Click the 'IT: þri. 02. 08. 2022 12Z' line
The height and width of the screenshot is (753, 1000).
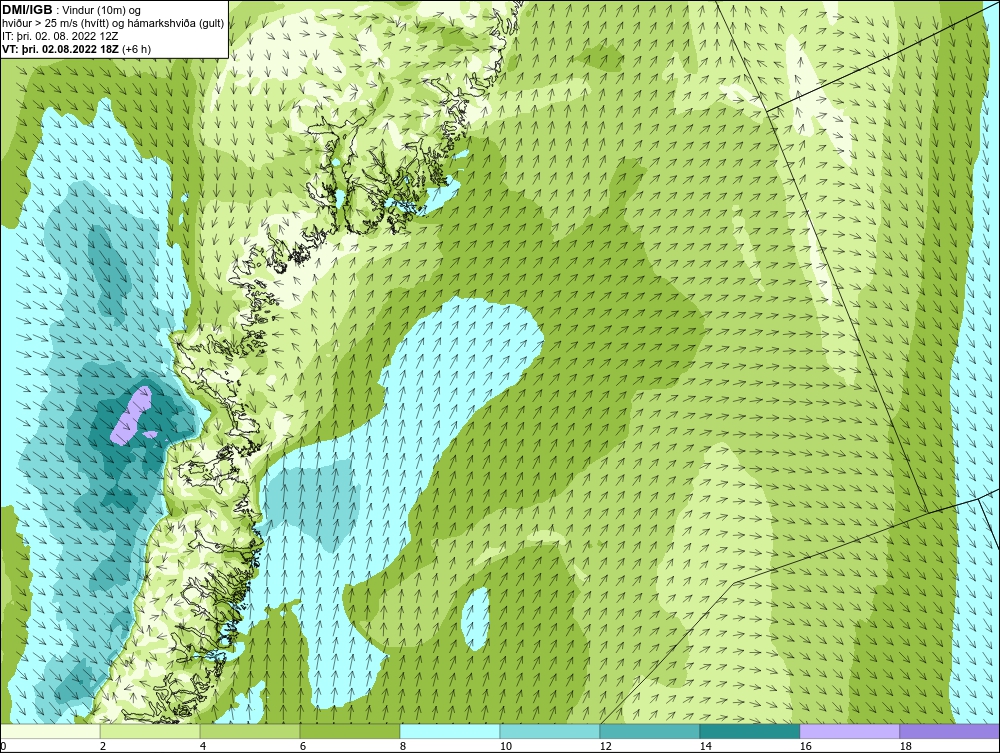click(x=60, y=36)
